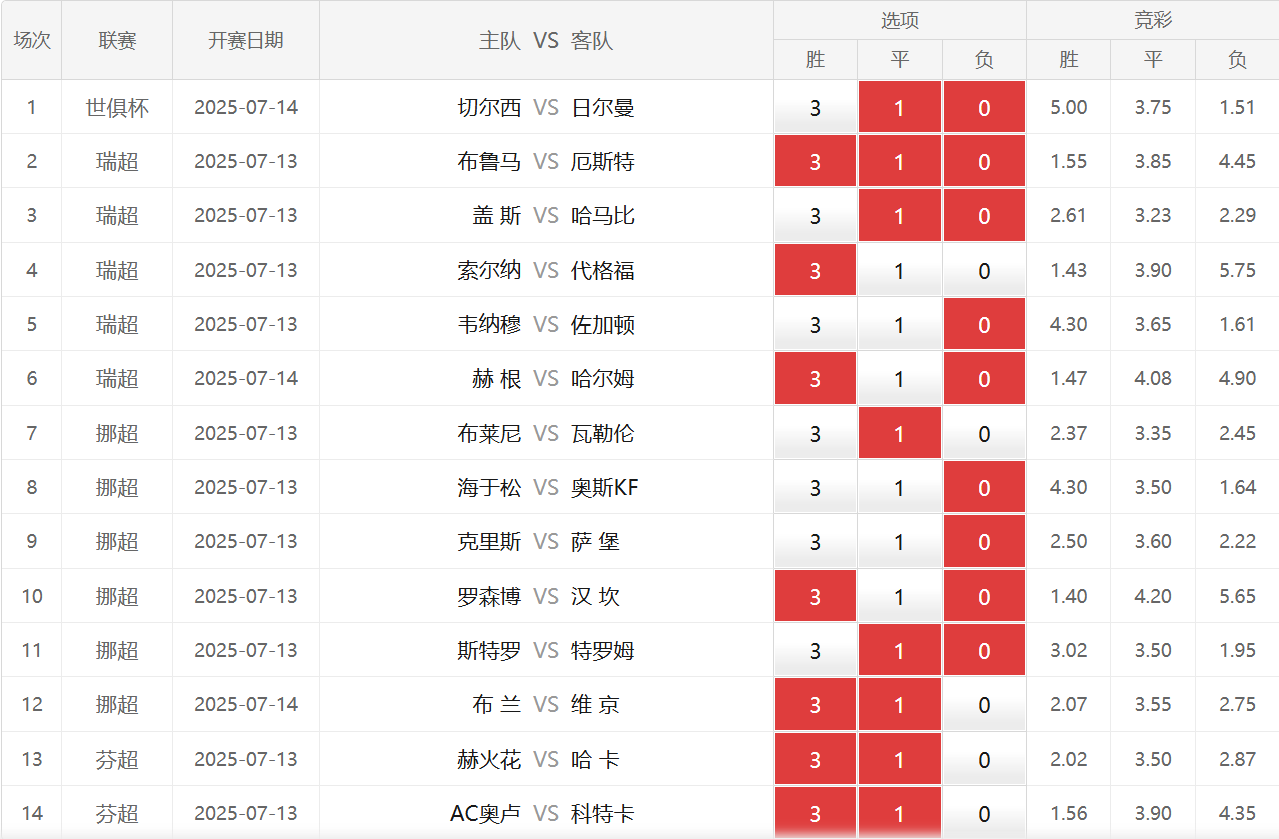
Task: Click away team 科特卡
Action: pyautogui.click(x=602, y=813)
